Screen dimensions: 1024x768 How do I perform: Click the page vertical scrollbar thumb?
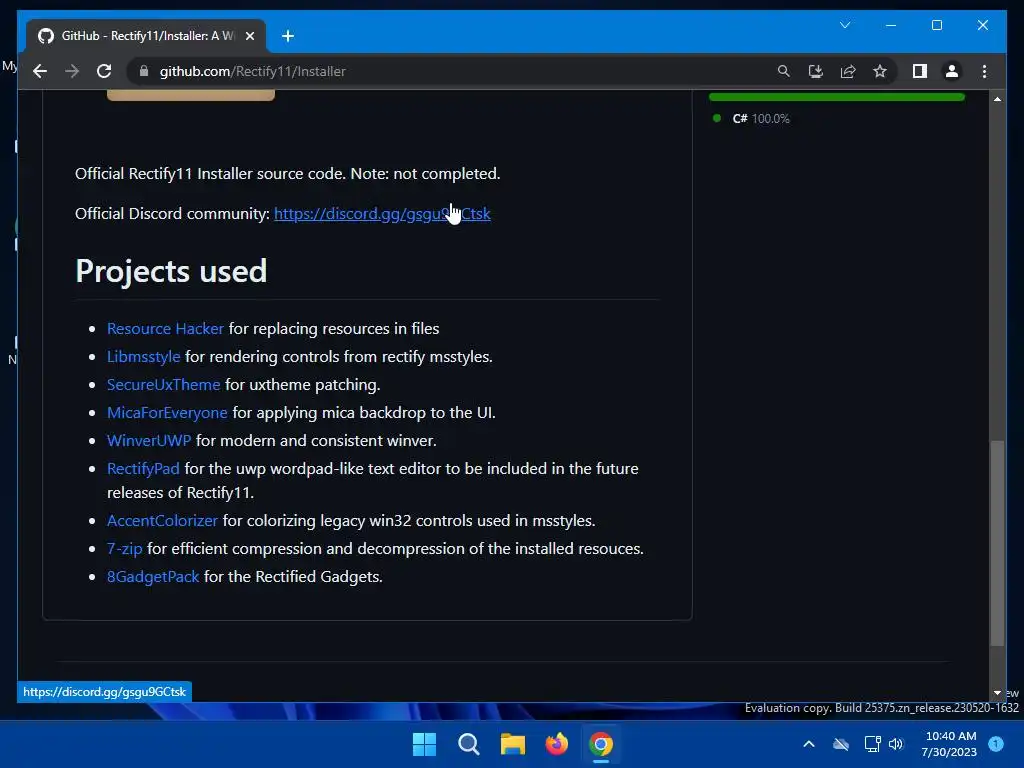click(997, 543)
